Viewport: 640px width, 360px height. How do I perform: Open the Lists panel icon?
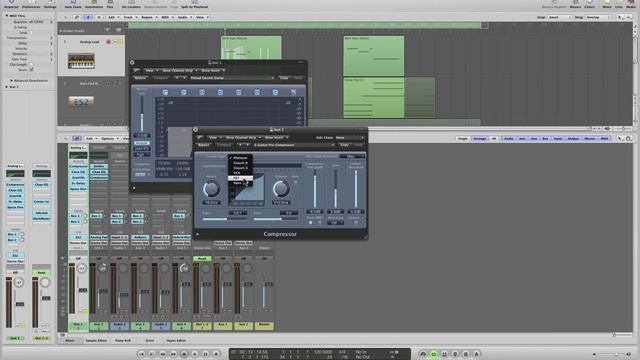619,4
